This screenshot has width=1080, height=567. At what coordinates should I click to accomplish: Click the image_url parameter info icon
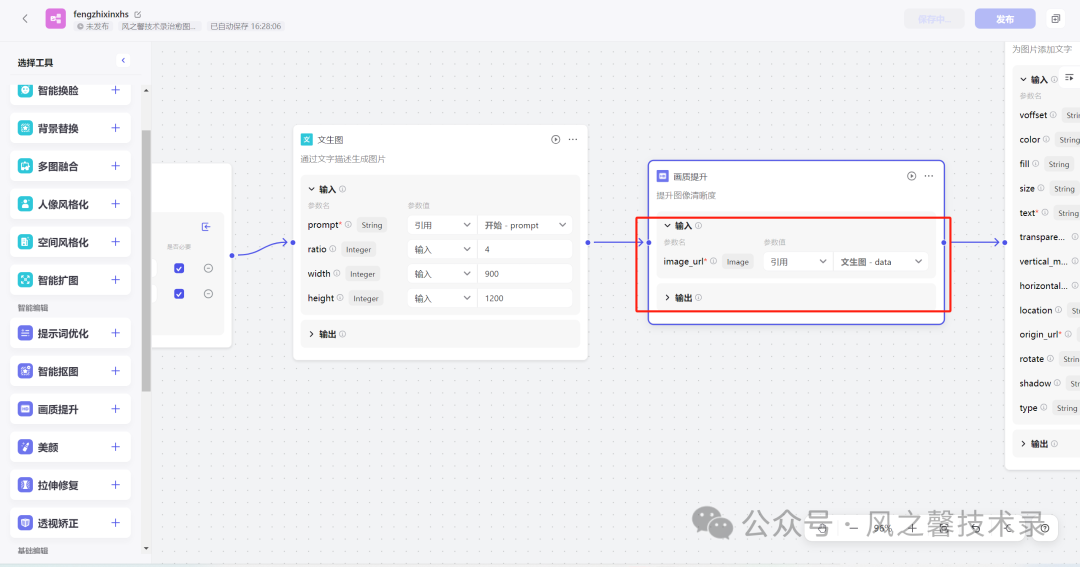pos(714,261)
